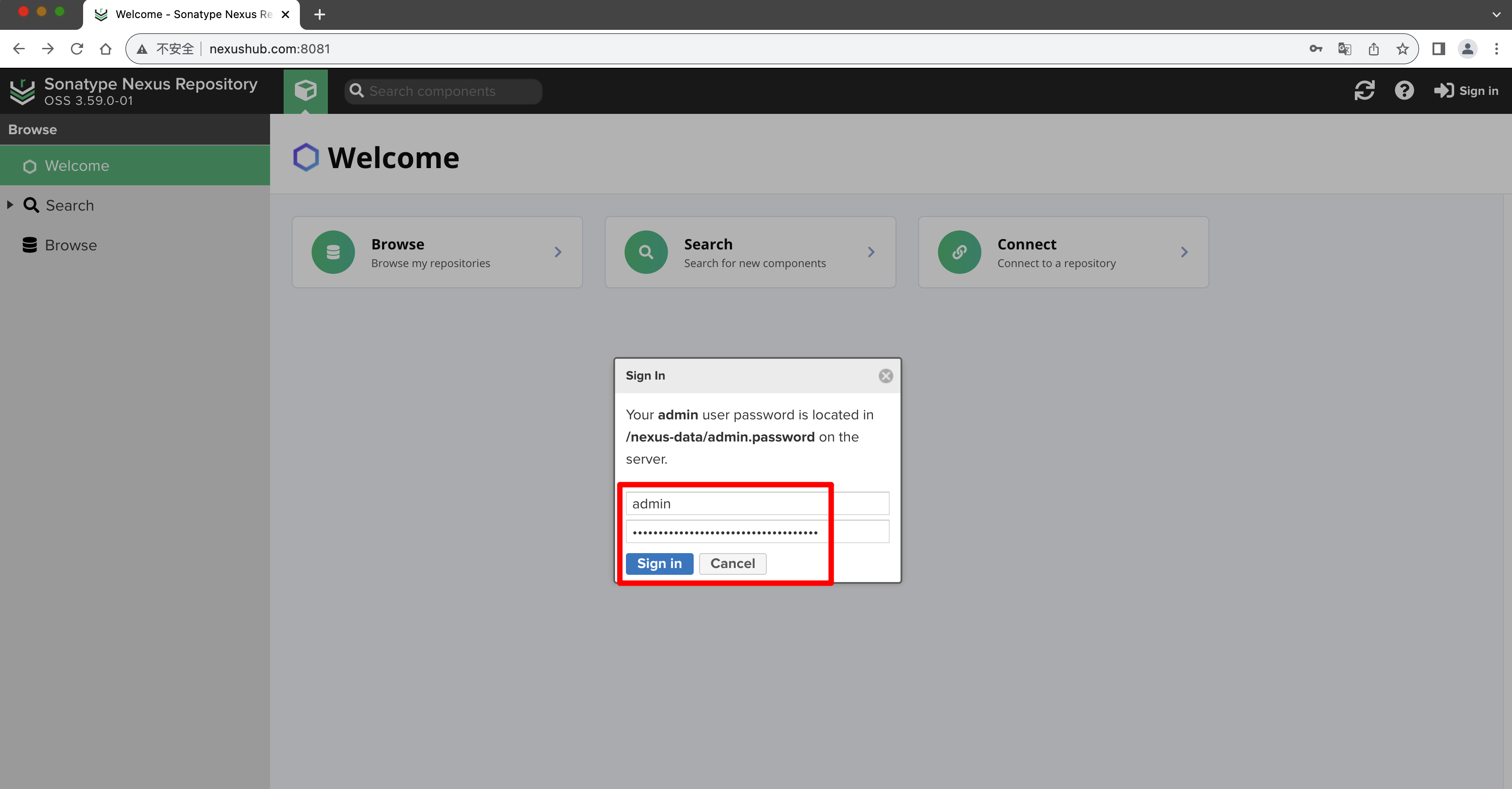The image size is (1512, 789).
Task: Toggle the browser side panel icon
Action: click(x=1438, y=49)
